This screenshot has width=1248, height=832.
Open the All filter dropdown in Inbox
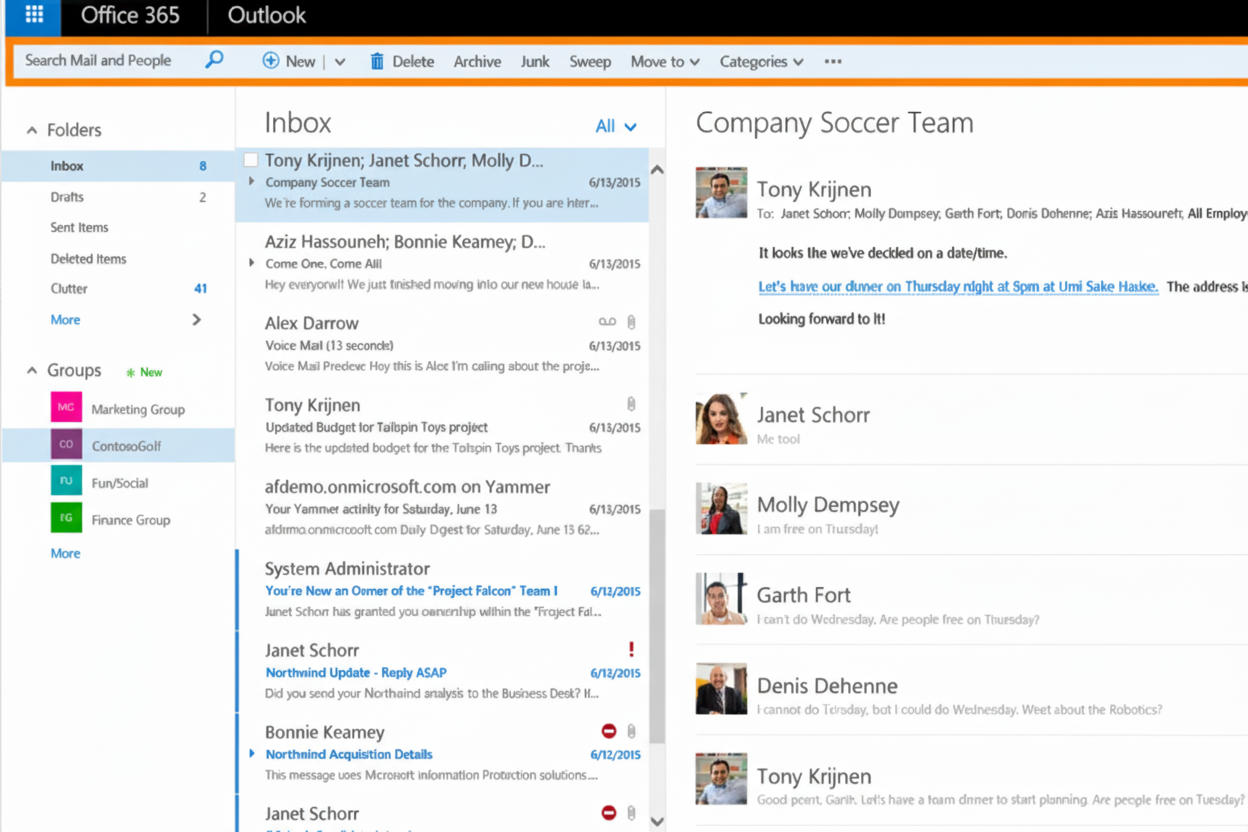[617, 126]
